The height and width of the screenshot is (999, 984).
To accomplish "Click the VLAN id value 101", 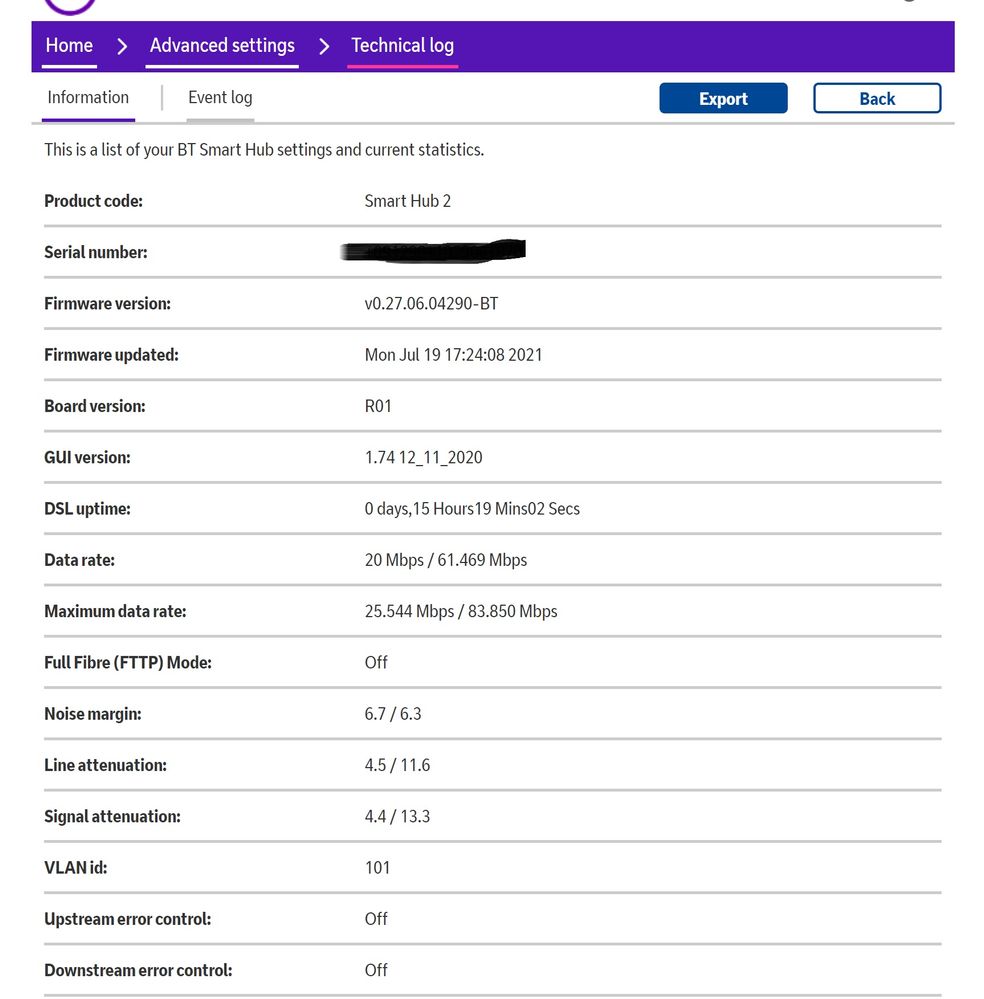I will [377, 868].
